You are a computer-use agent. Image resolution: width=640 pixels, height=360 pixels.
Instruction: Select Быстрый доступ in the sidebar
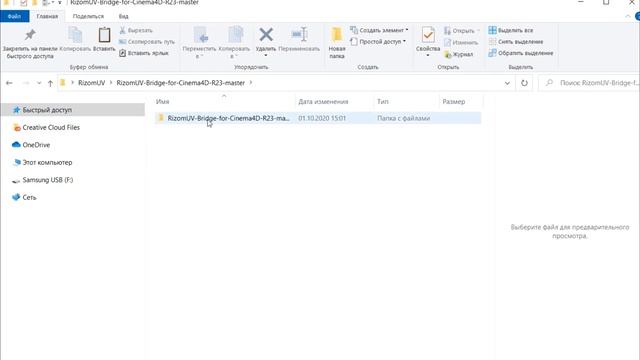click(x=73, y=110)
